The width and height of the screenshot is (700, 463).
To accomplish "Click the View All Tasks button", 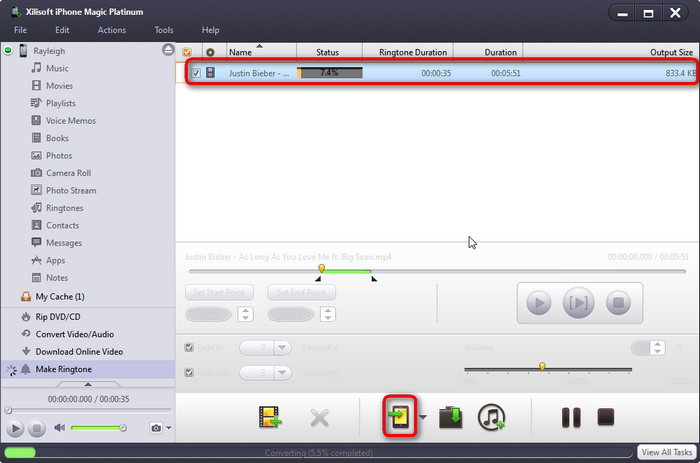I will point(667,453).
